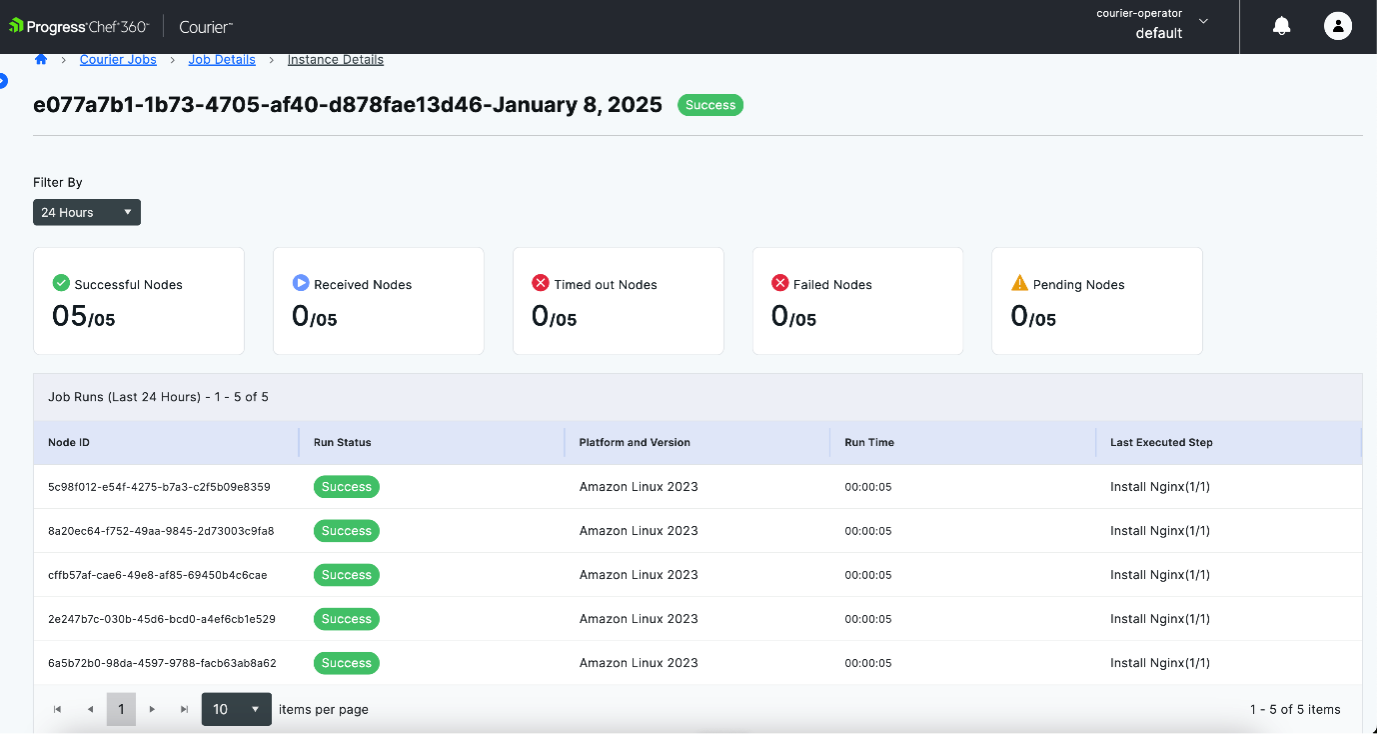Open the 24 Hours filter dropdown
The height and width of the screenshot is (736, 1381).
click(87, 212)
